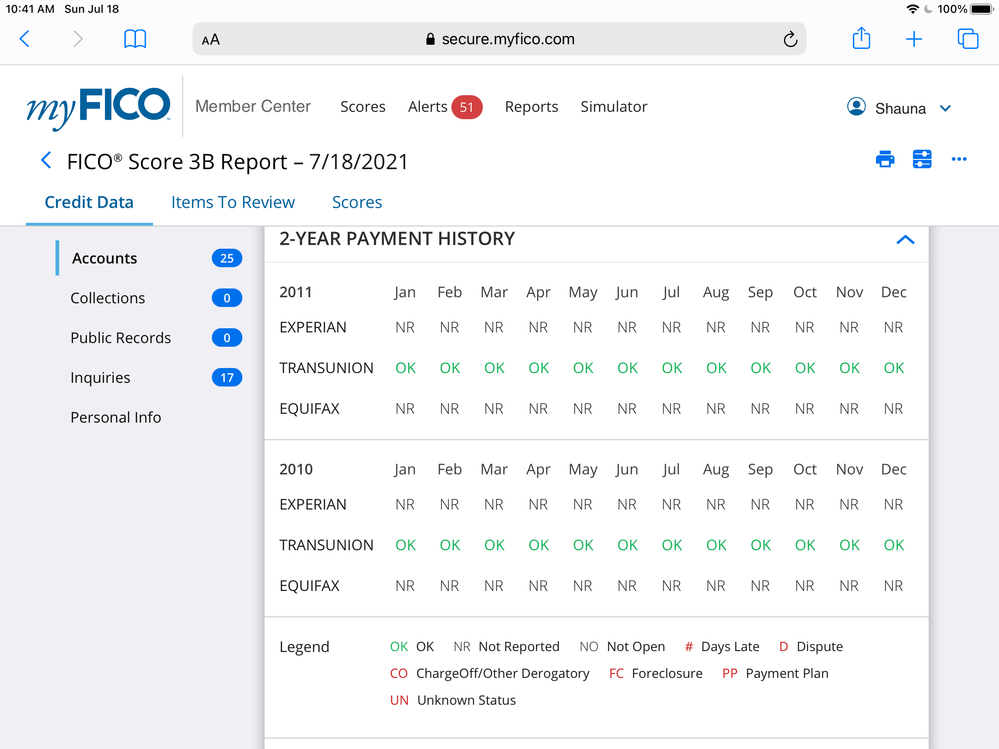Switch to Items To Review tab
The height and width of the screenshot is (749, 999).
tap(233, 203)
